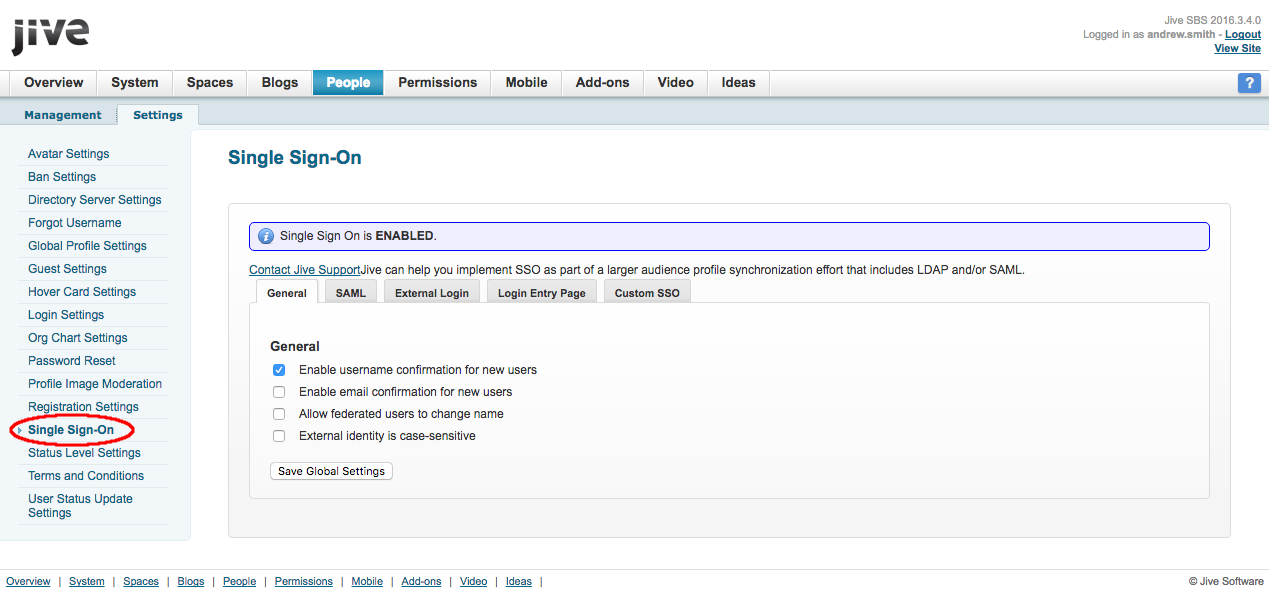Open Profile Image Moderation
Image resolution: width=1269 pixels, height=597 pixels.
pos(95,384)
